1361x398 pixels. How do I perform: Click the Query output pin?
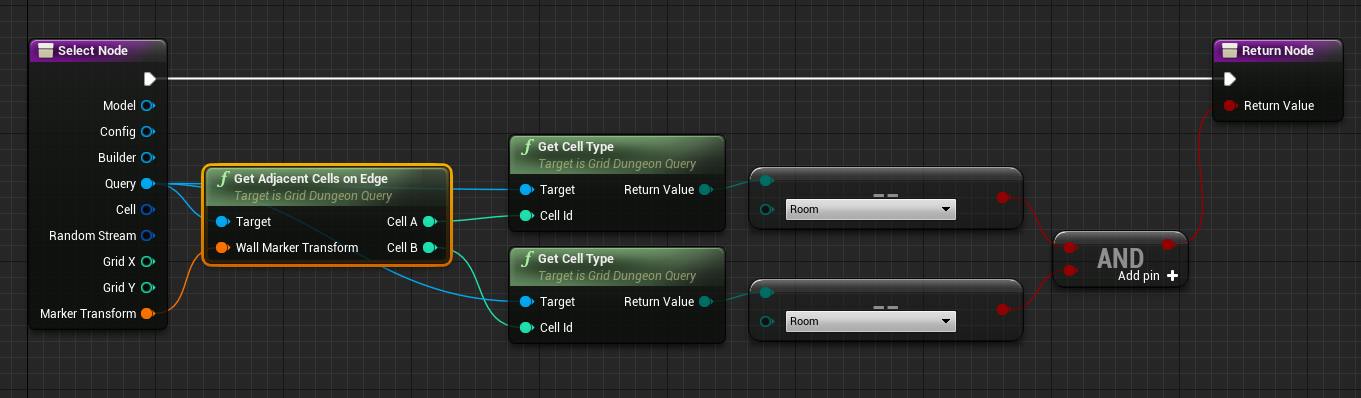pos(147,183)
